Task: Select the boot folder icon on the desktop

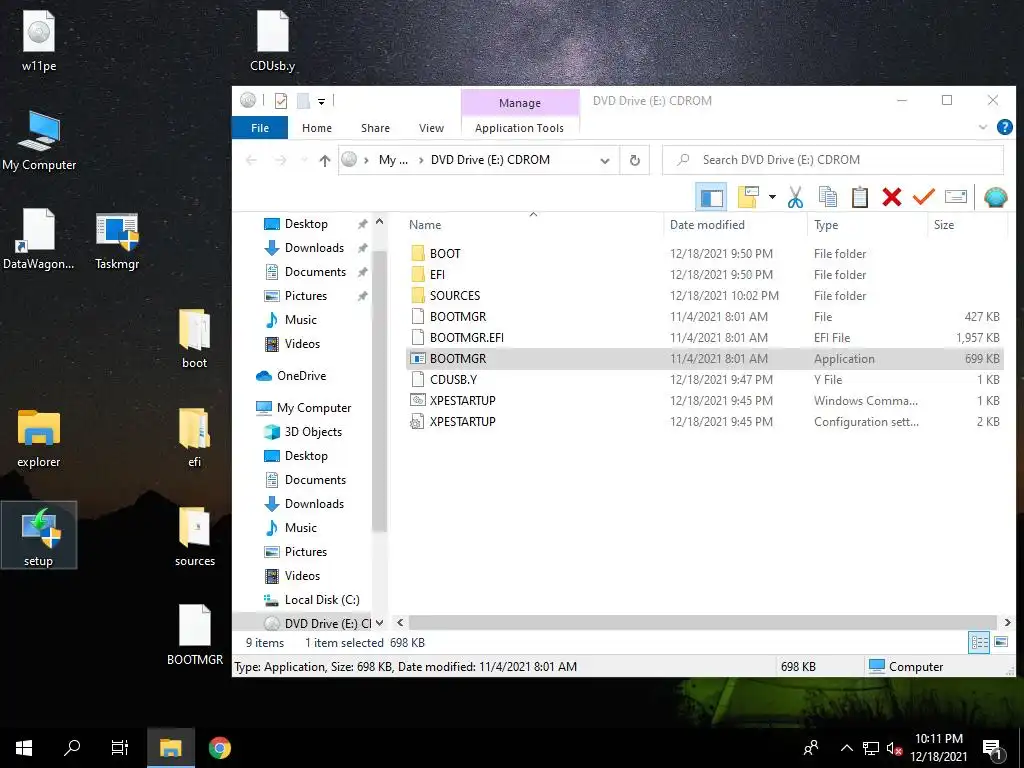Action: tap(195, 338)
